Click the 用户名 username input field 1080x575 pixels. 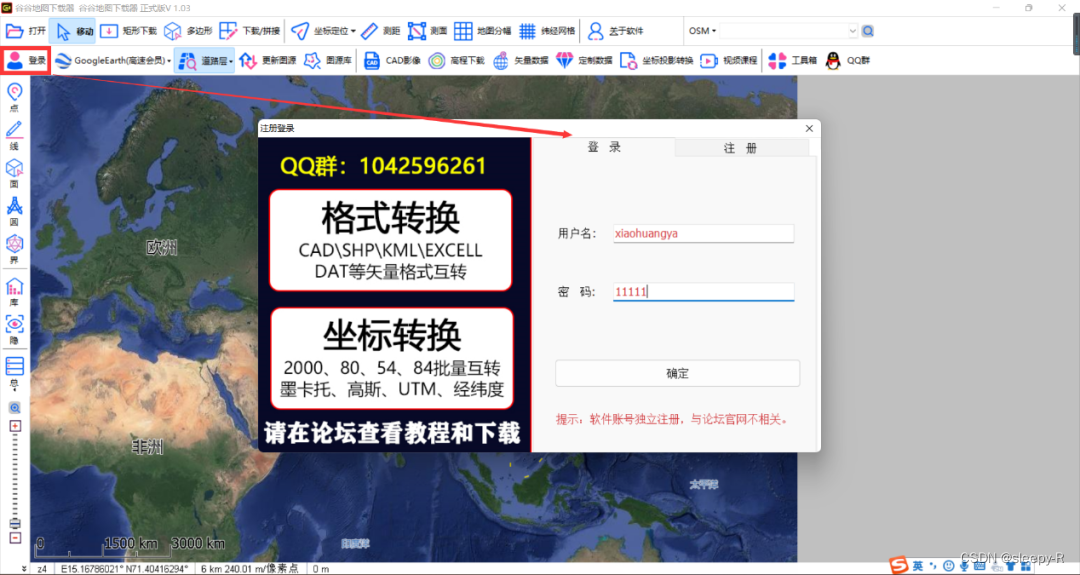pos(703,233)
